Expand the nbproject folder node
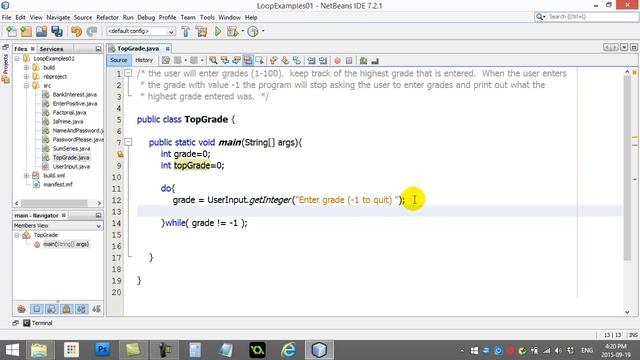Screen dimensions: 640x360 pos(26,76)
